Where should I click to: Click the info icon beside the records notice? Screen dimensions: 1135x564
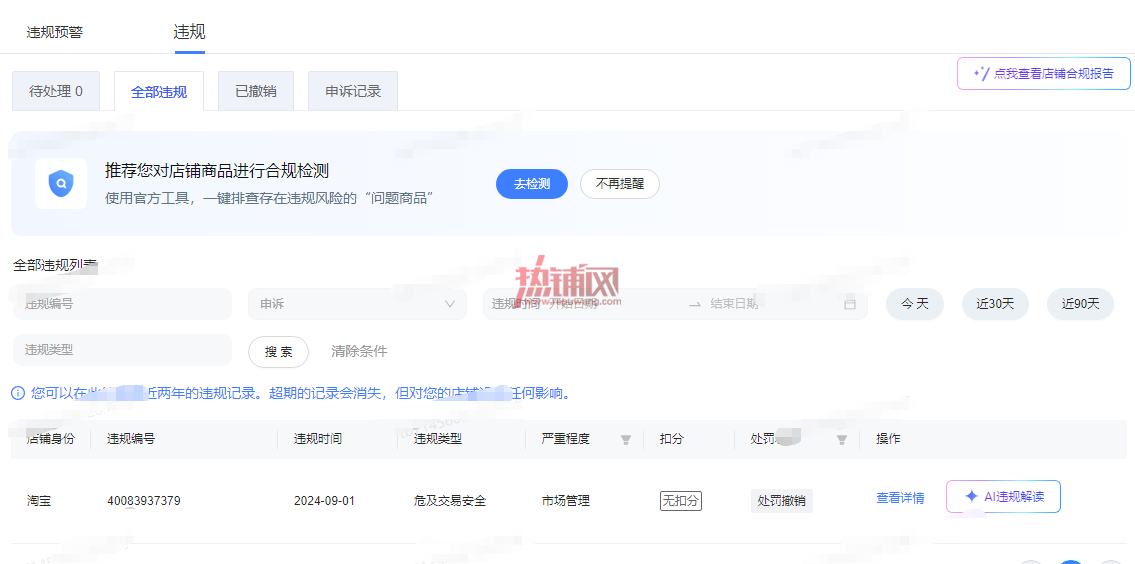pos(18,394)
